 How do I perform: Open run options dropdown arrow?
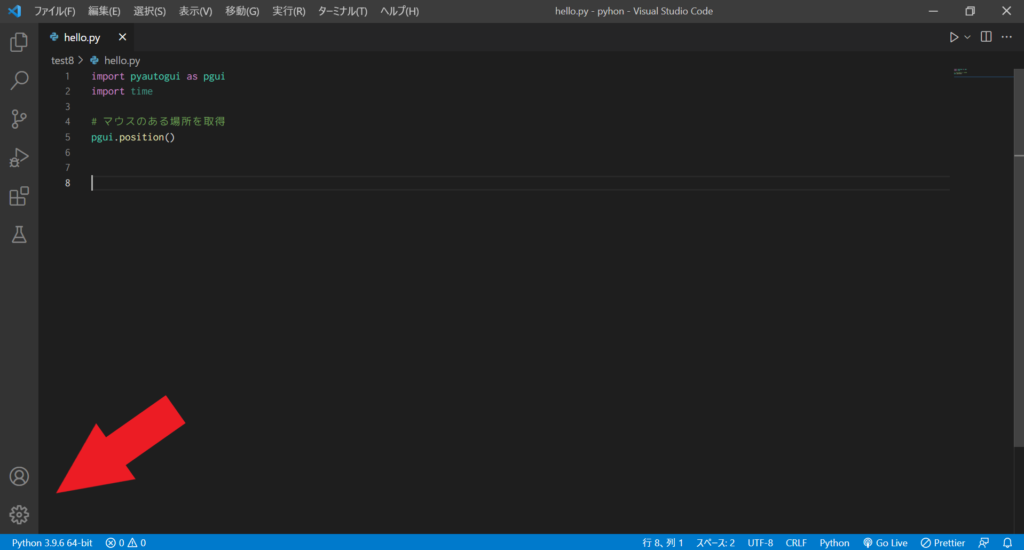[967, 37]
